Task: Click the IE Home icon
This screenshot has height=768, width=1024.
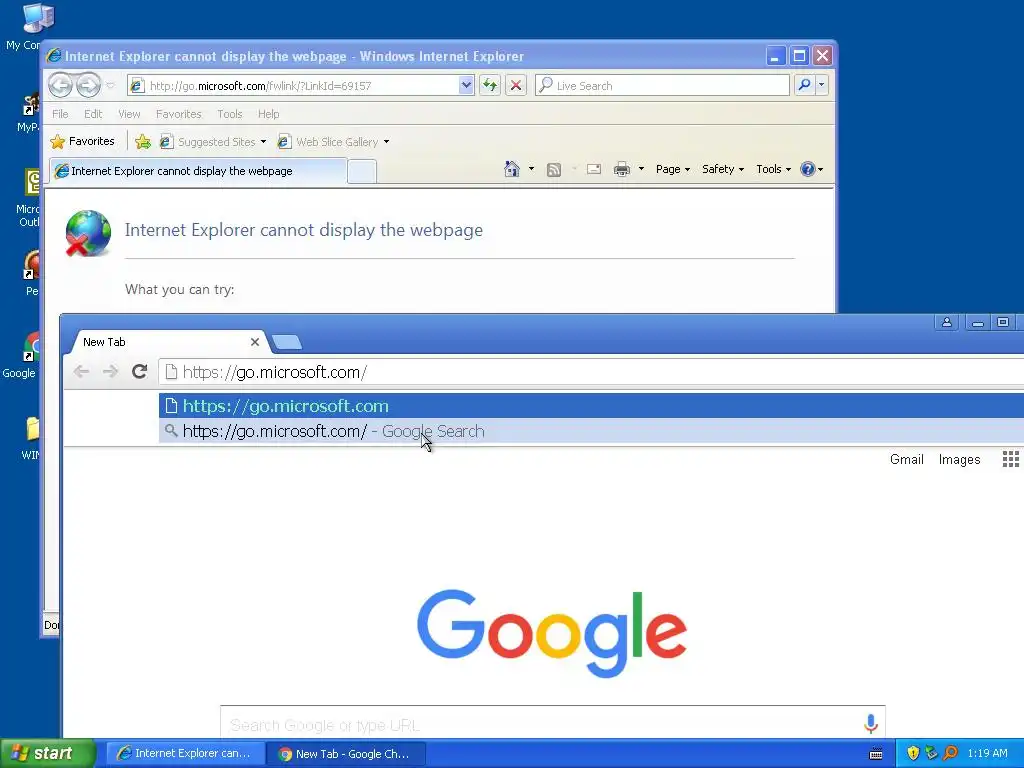Action: 511,169
